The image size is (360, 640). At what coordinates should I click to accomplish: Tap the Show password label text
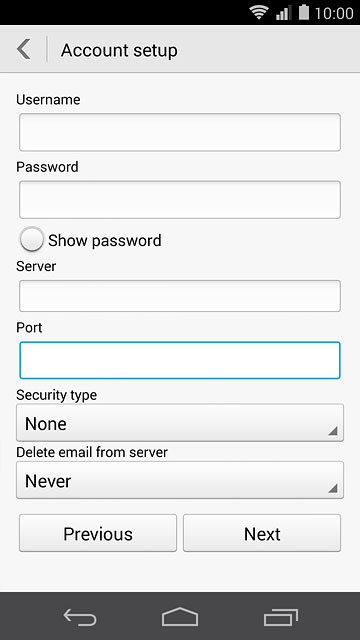pyautogui.click(x=104, y=240)
